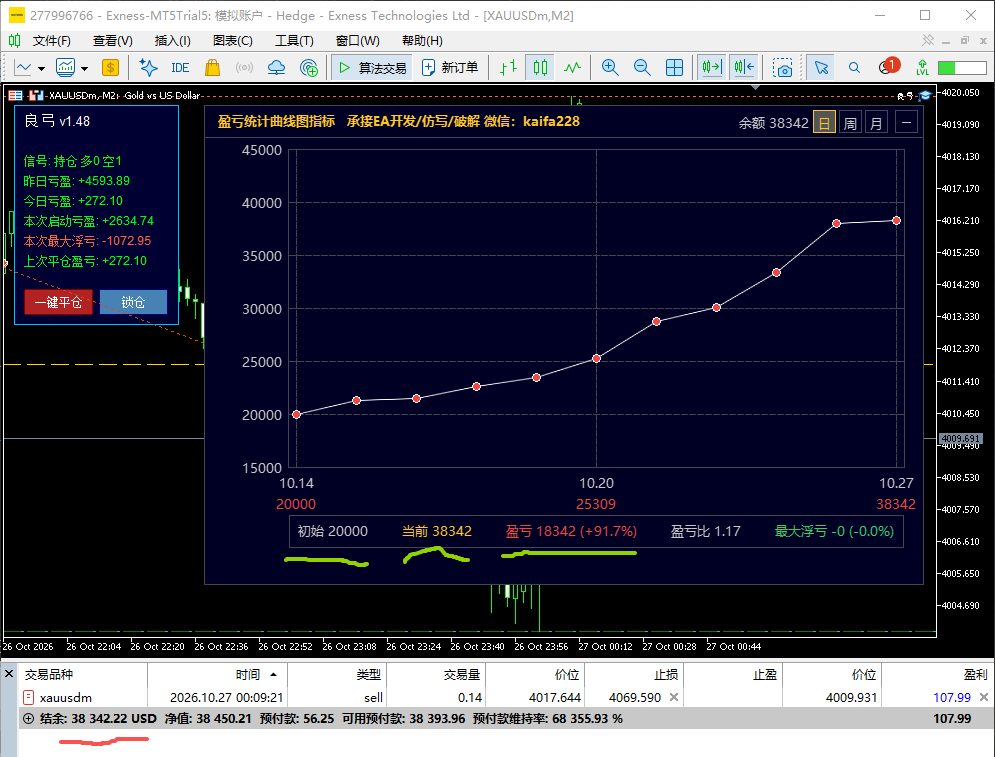The width and height of the screenshot is (995, 757).
Task: Open the 图表(C) menu
Action: 232,41
